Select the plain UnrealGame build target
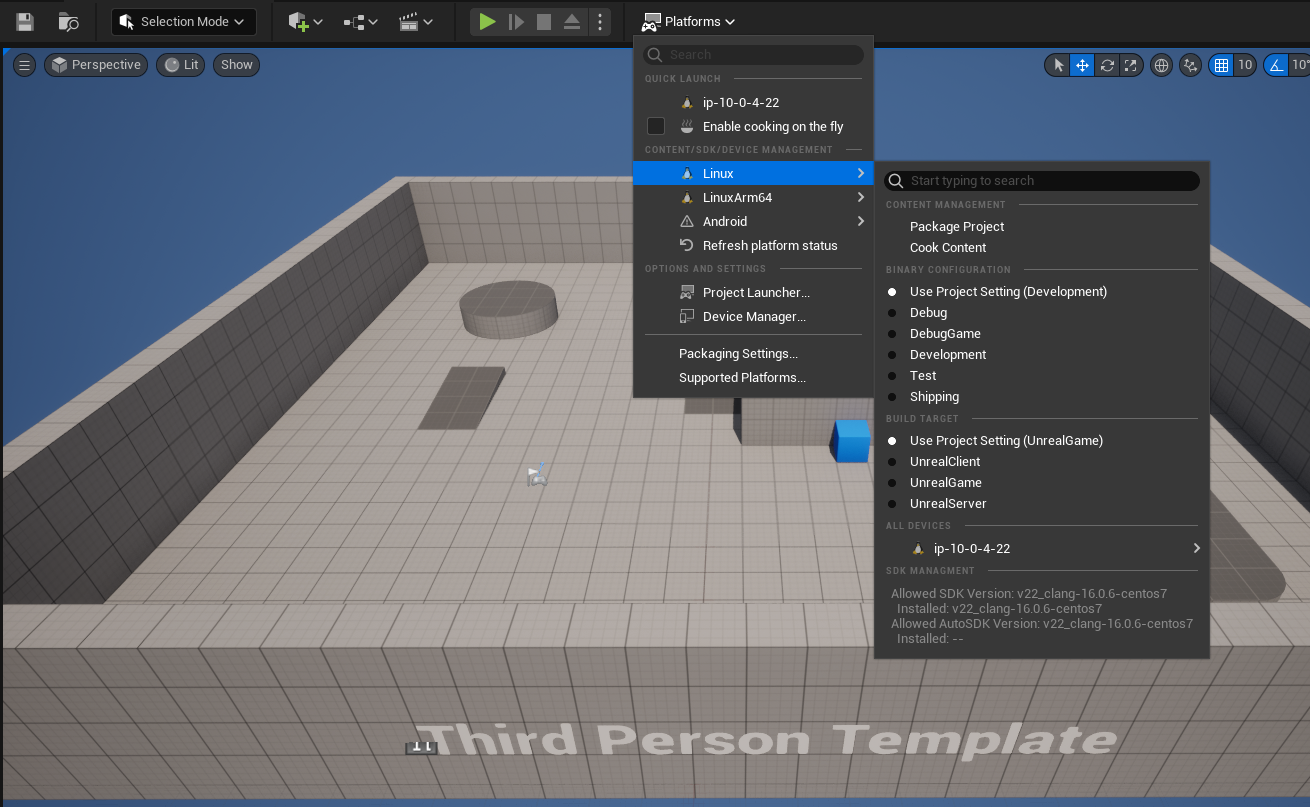This screenshot has width=1310, height=807. [x=1042, y=482]
